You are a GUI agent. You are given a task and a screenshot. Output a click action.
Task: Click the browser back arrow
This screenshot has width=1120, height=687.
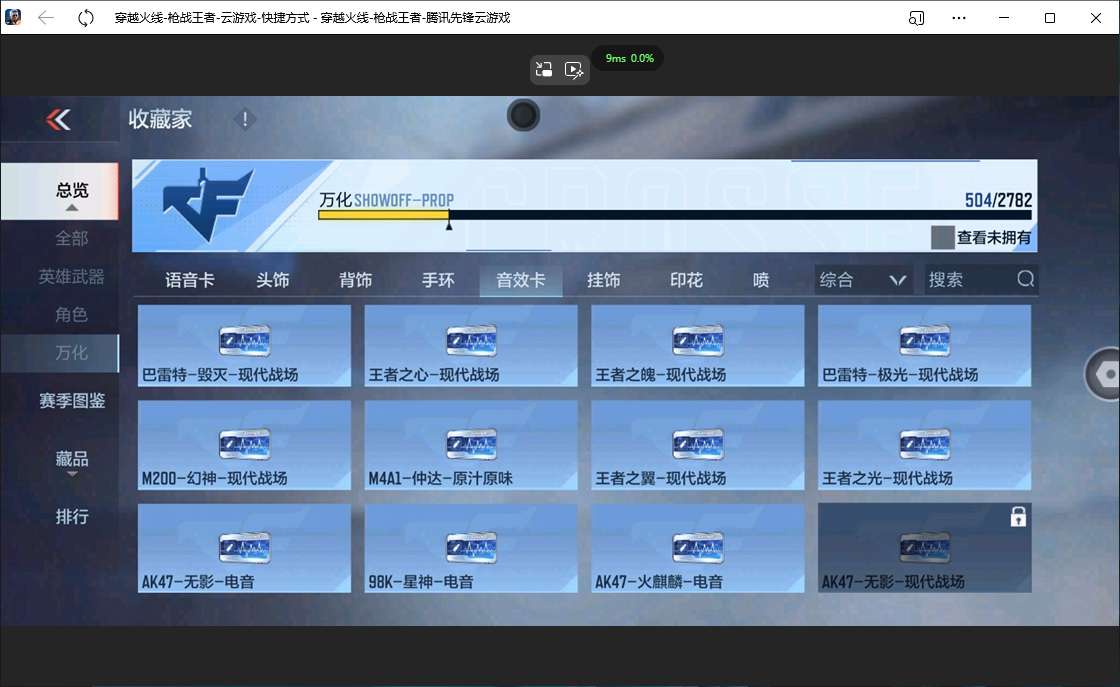(x=46, y=18)
